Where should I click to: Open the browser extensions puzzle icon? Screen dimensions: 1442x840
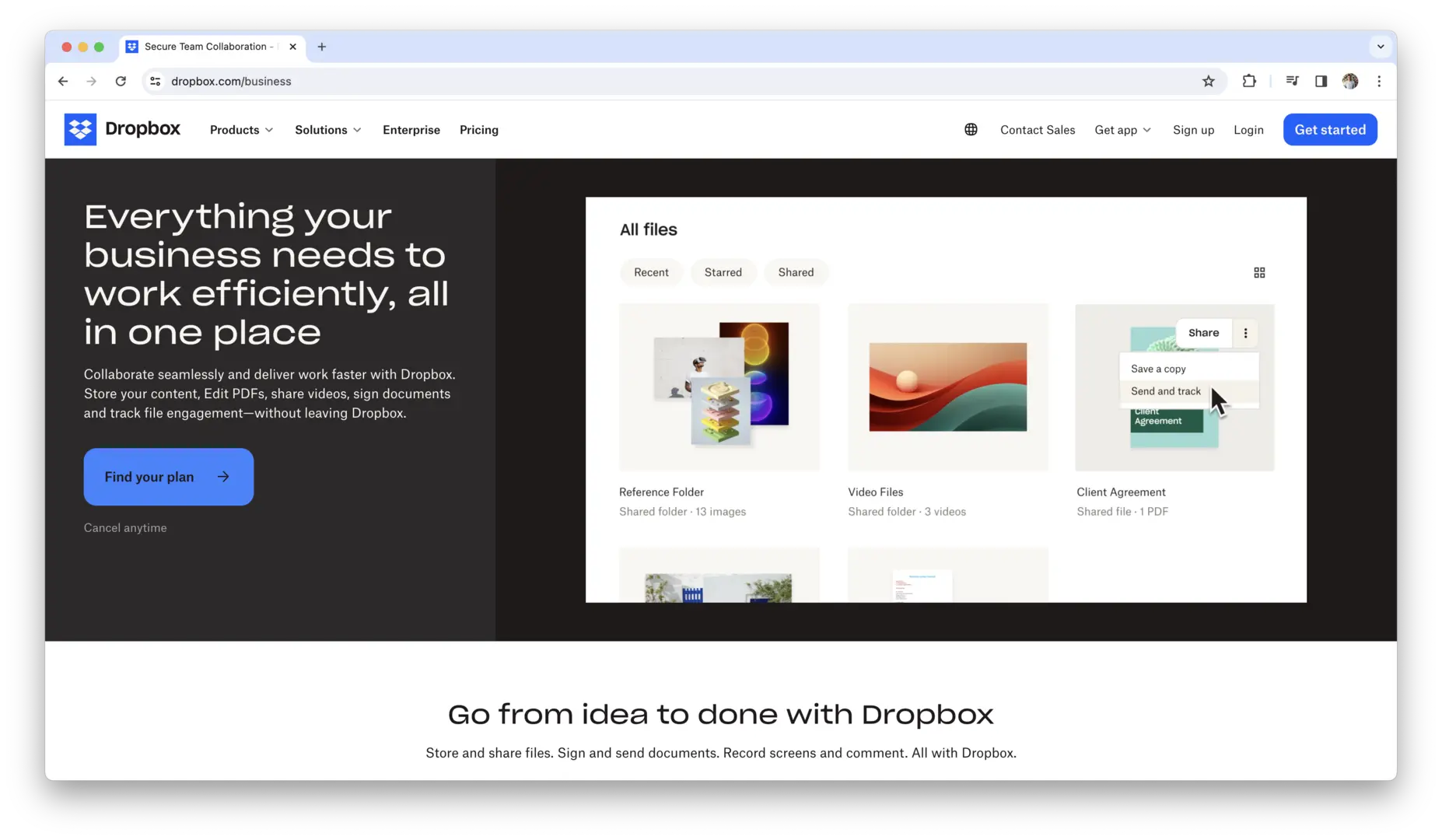tap(1249, 82)
